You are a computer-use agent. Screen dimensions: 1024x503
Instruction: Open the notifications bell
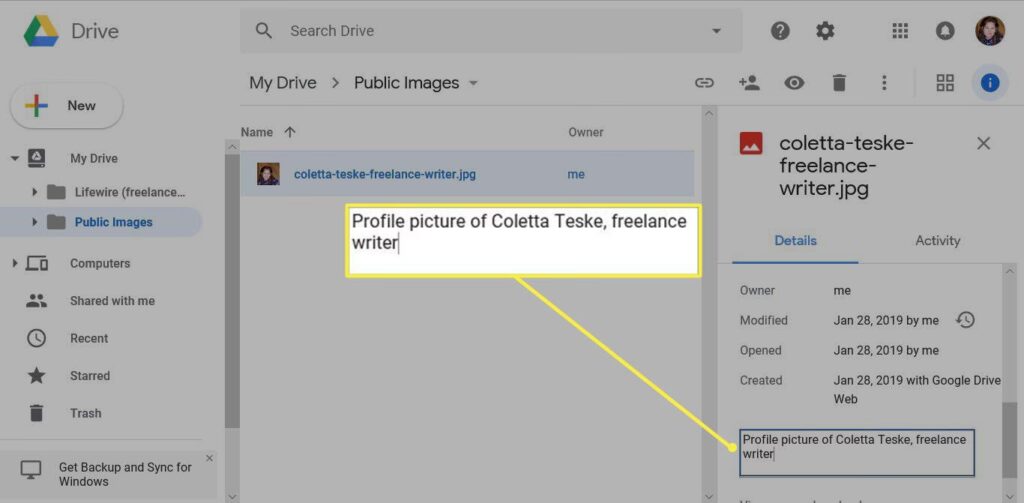pyautogui.click(x=945, y=31)
